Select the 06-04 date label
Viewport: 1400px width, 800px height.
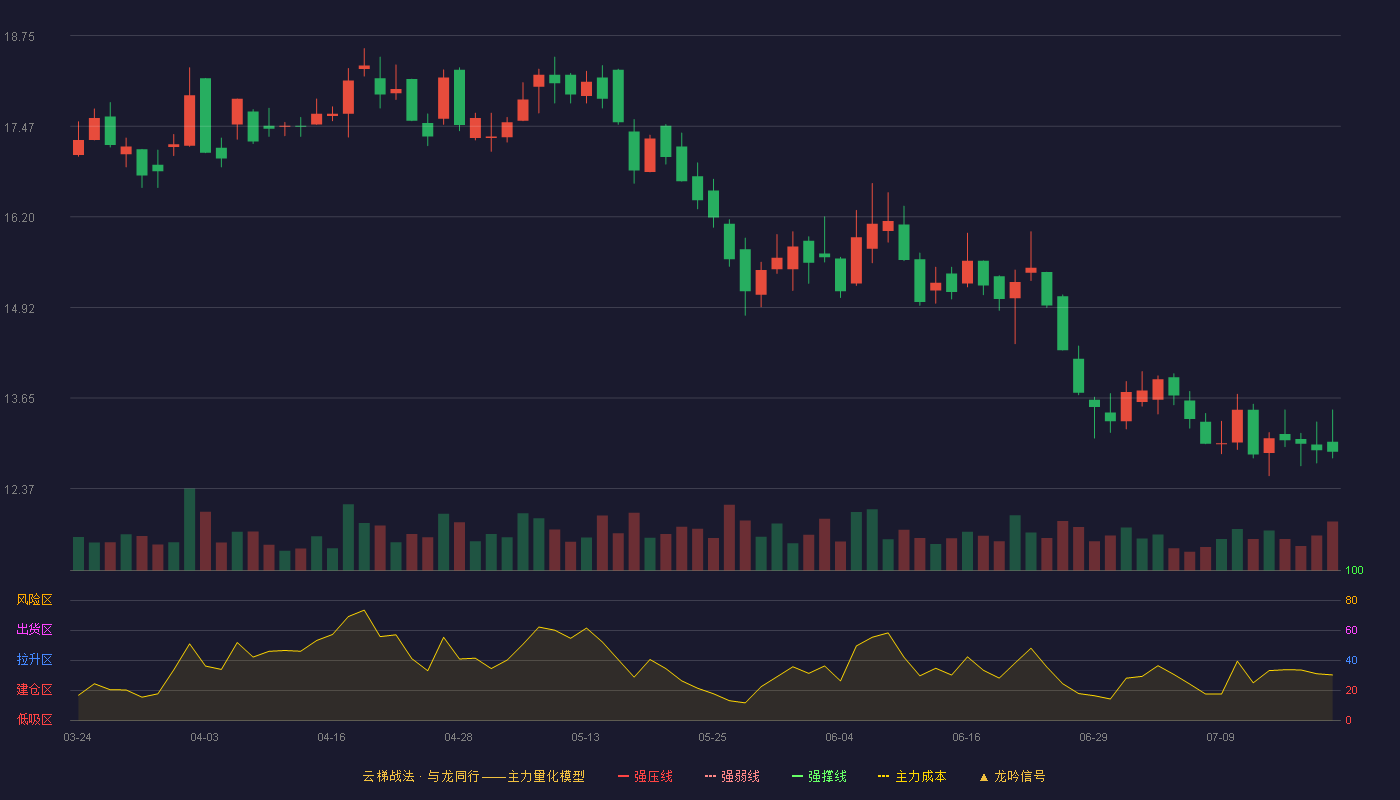(839, 737)
